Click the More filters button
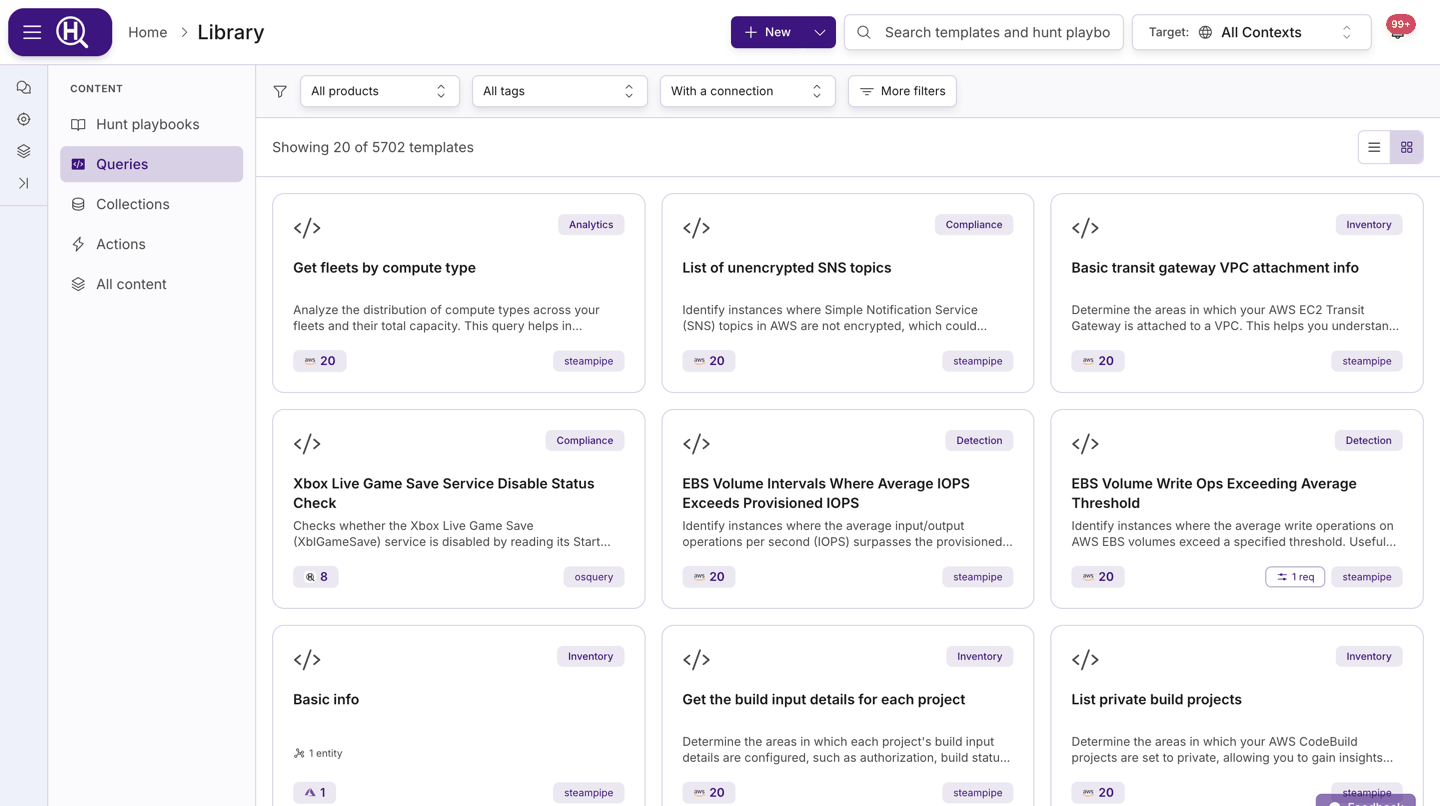Screen dimensions: 1440x806 (x=903, y=91)
